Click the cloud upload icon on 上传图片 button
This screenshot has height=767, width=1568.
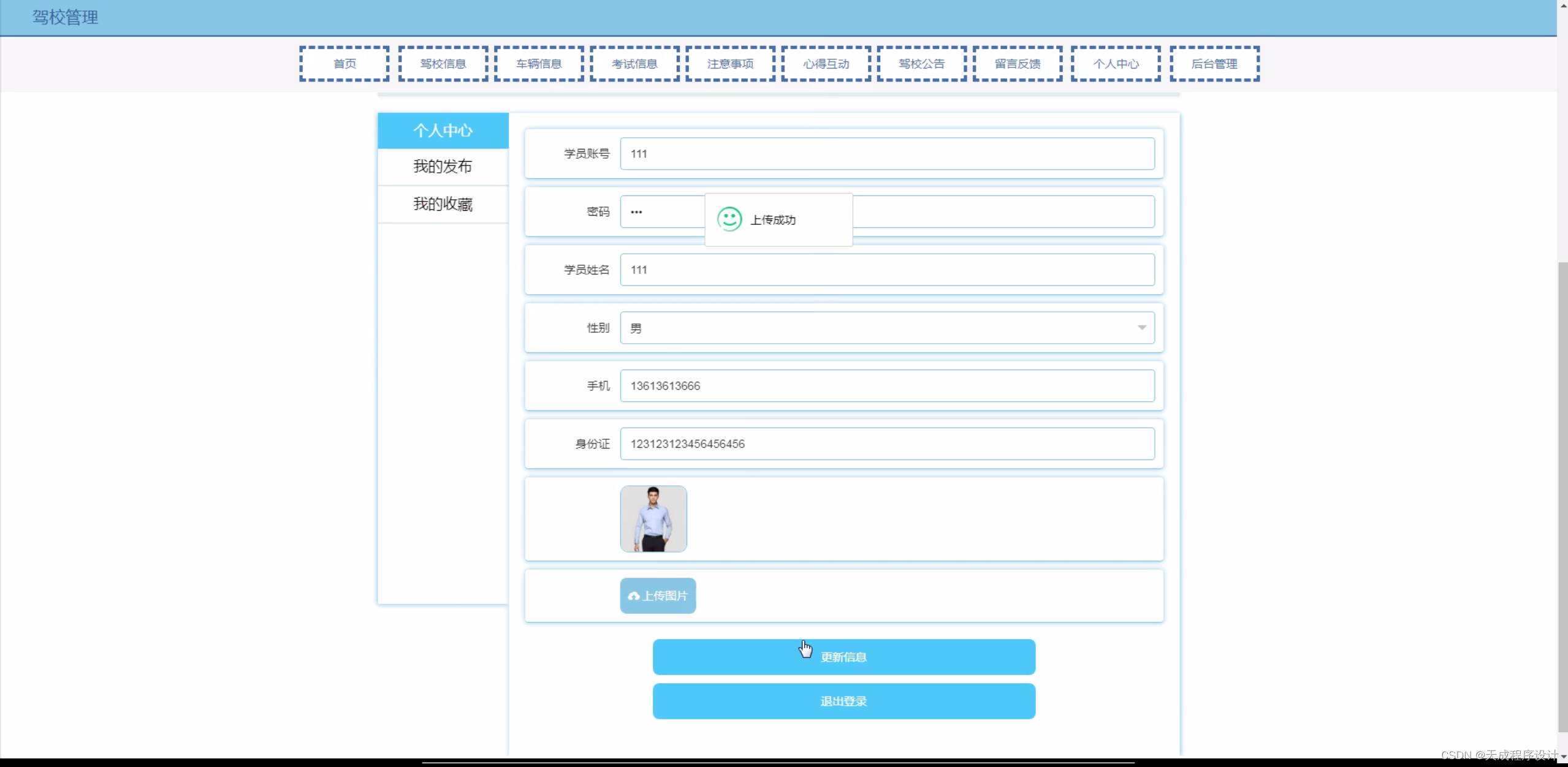(632, 595)
